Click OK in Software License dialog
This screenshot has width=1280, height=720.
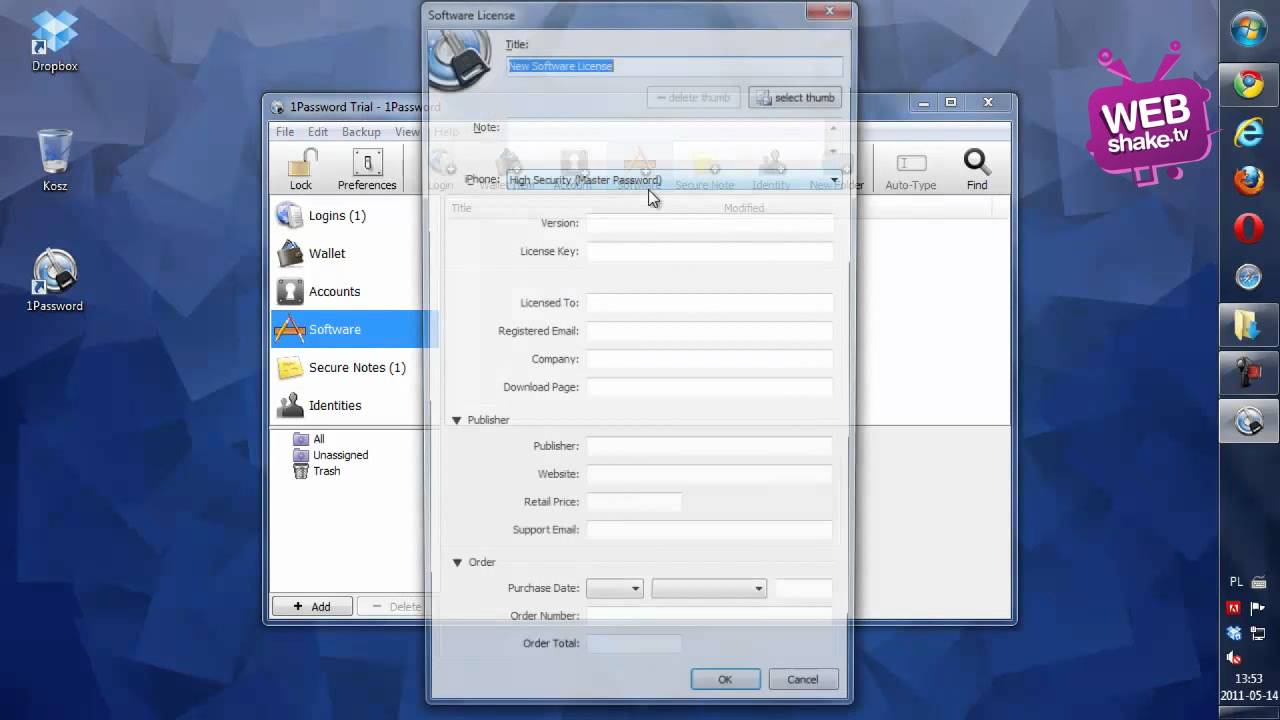pos(725,679)
